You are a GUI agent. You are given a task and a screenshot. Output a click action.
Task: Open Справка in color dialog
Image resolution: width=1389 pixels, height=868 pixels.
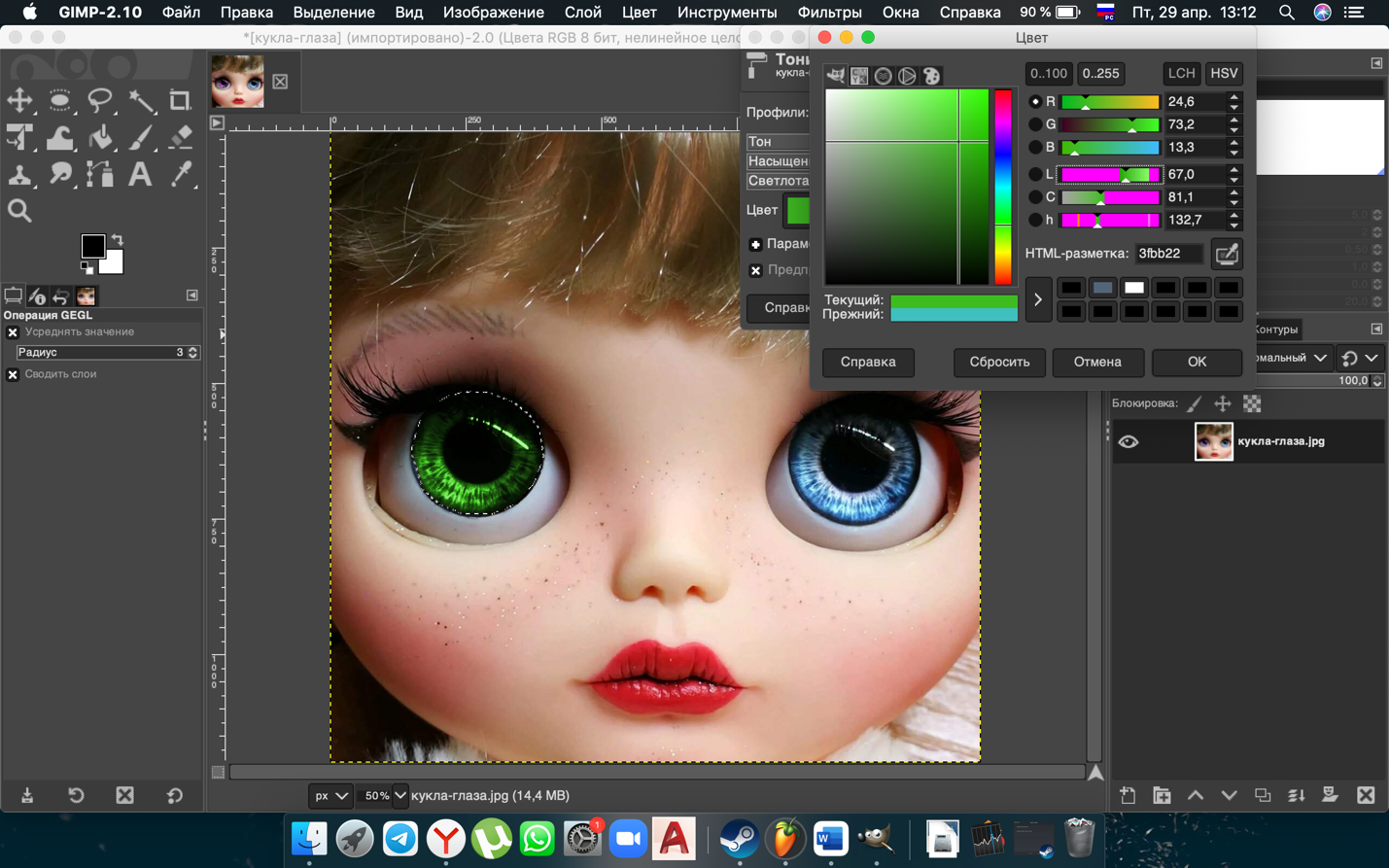868,362
